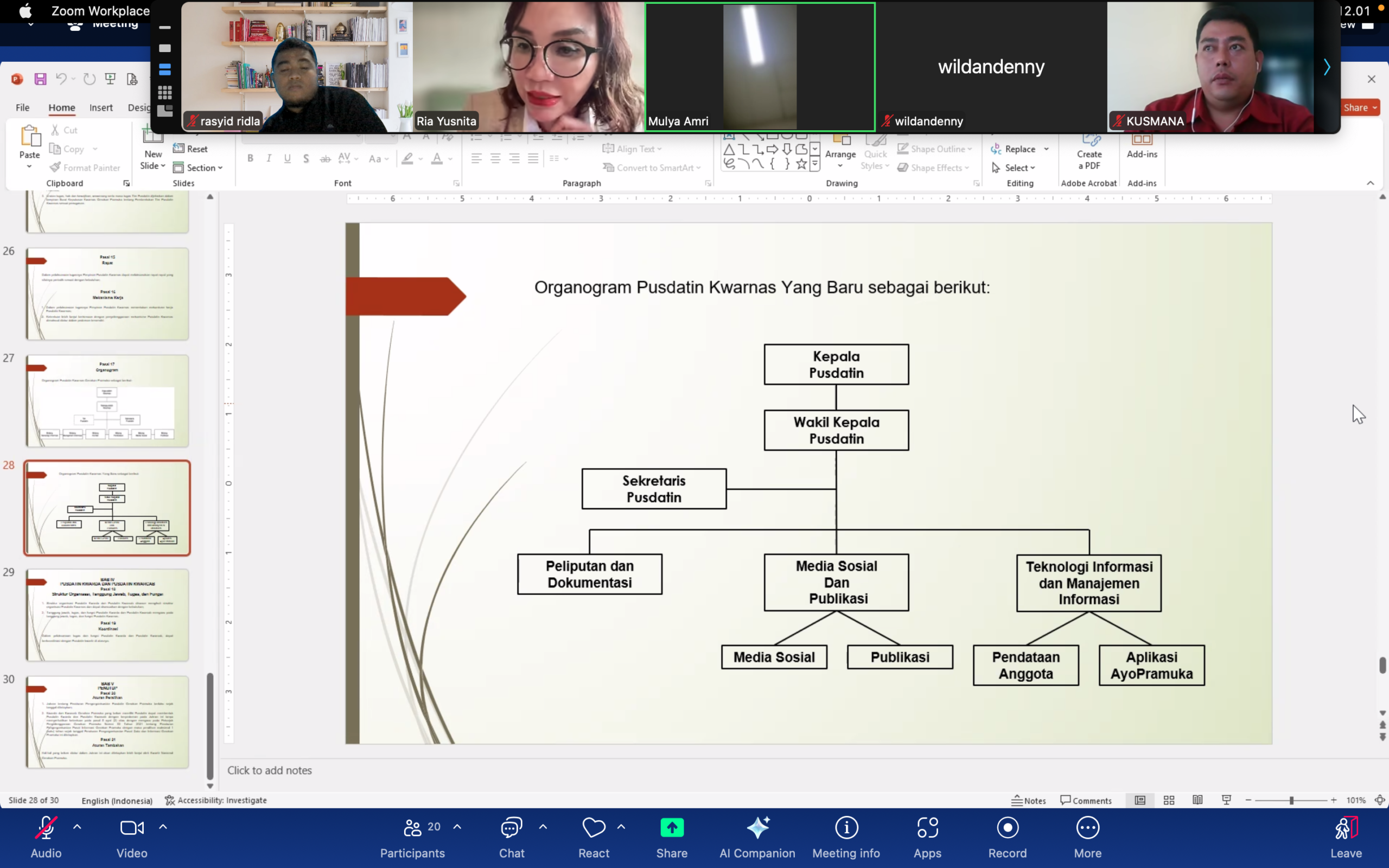1389x868 pixels.
Task: Expand the Audio options caret
Action: click(x=78, y=827)
